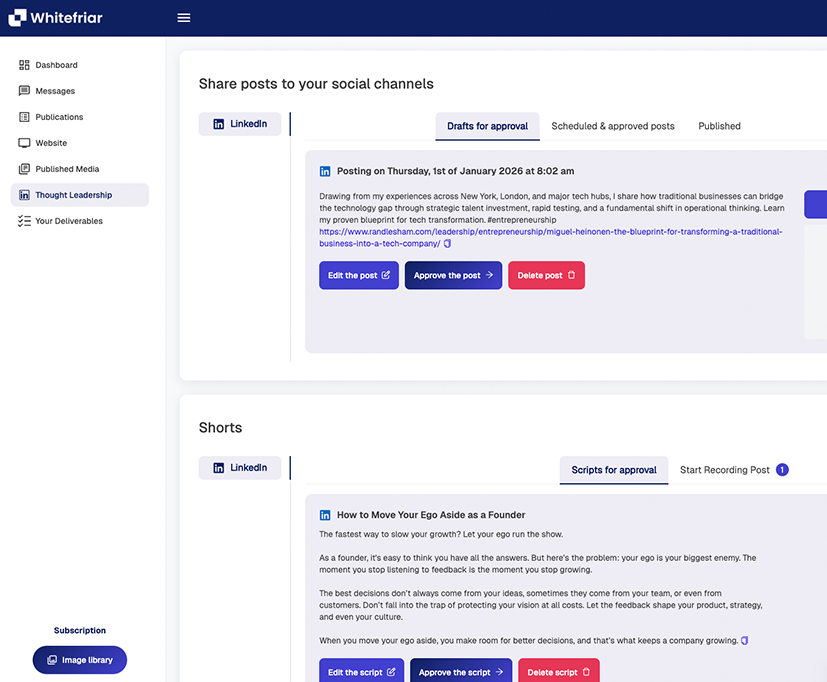This screenshot has height=682, width=827.
Task: Select Thought Leadership in sidebar
Action: [73, 195]
